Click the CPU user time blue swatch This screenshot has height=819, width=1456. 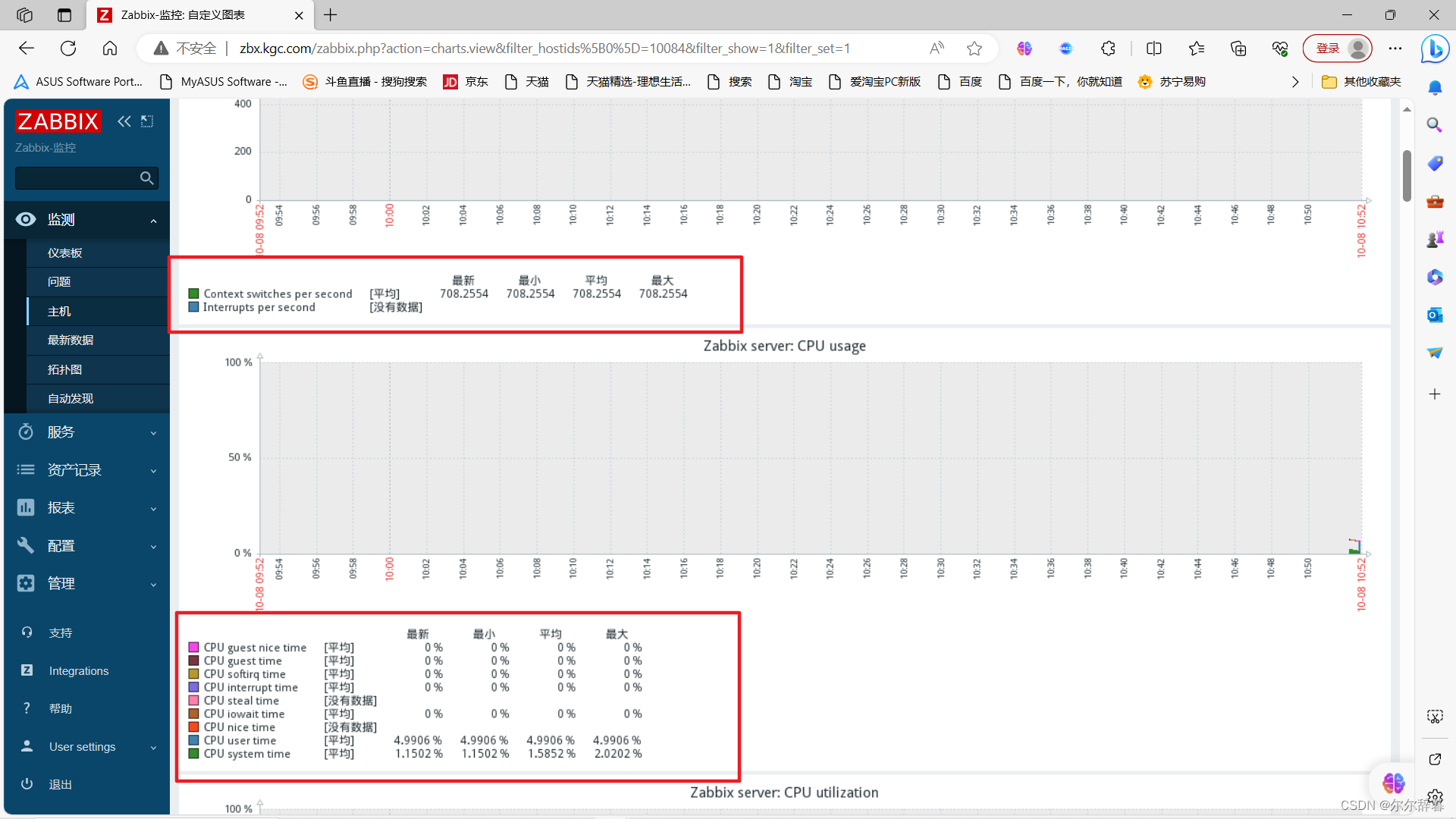[193, 740]
